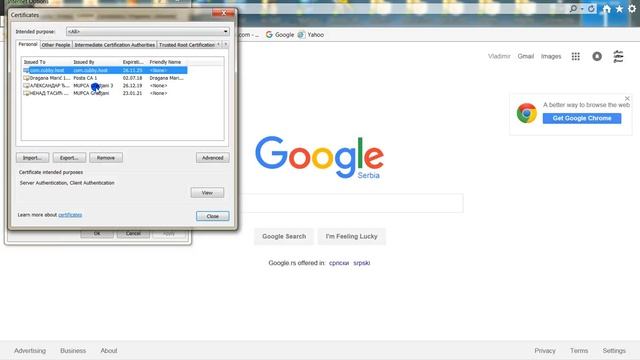
Task: Sort by the Expiration column header
Action: point(134,62)
